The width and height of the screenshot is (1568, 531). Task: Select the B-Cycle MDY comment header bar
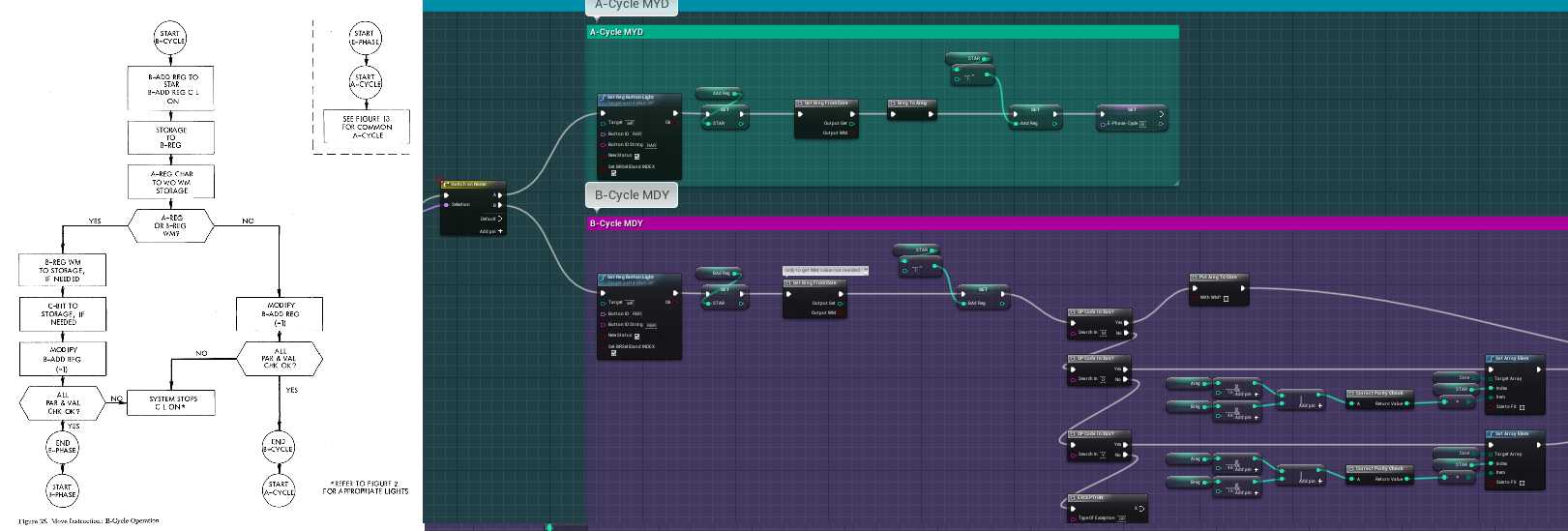(x=967, y=223)
